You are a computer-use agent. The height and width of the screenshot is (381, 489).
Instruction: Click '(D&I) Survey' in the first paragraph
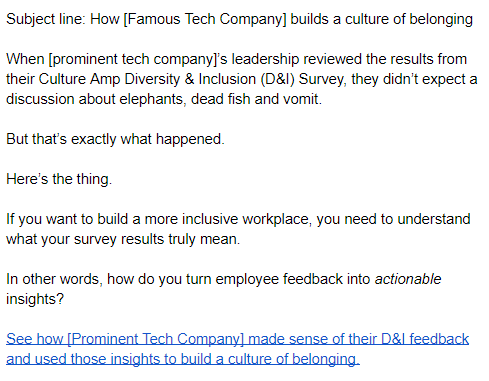coord(302,79)
